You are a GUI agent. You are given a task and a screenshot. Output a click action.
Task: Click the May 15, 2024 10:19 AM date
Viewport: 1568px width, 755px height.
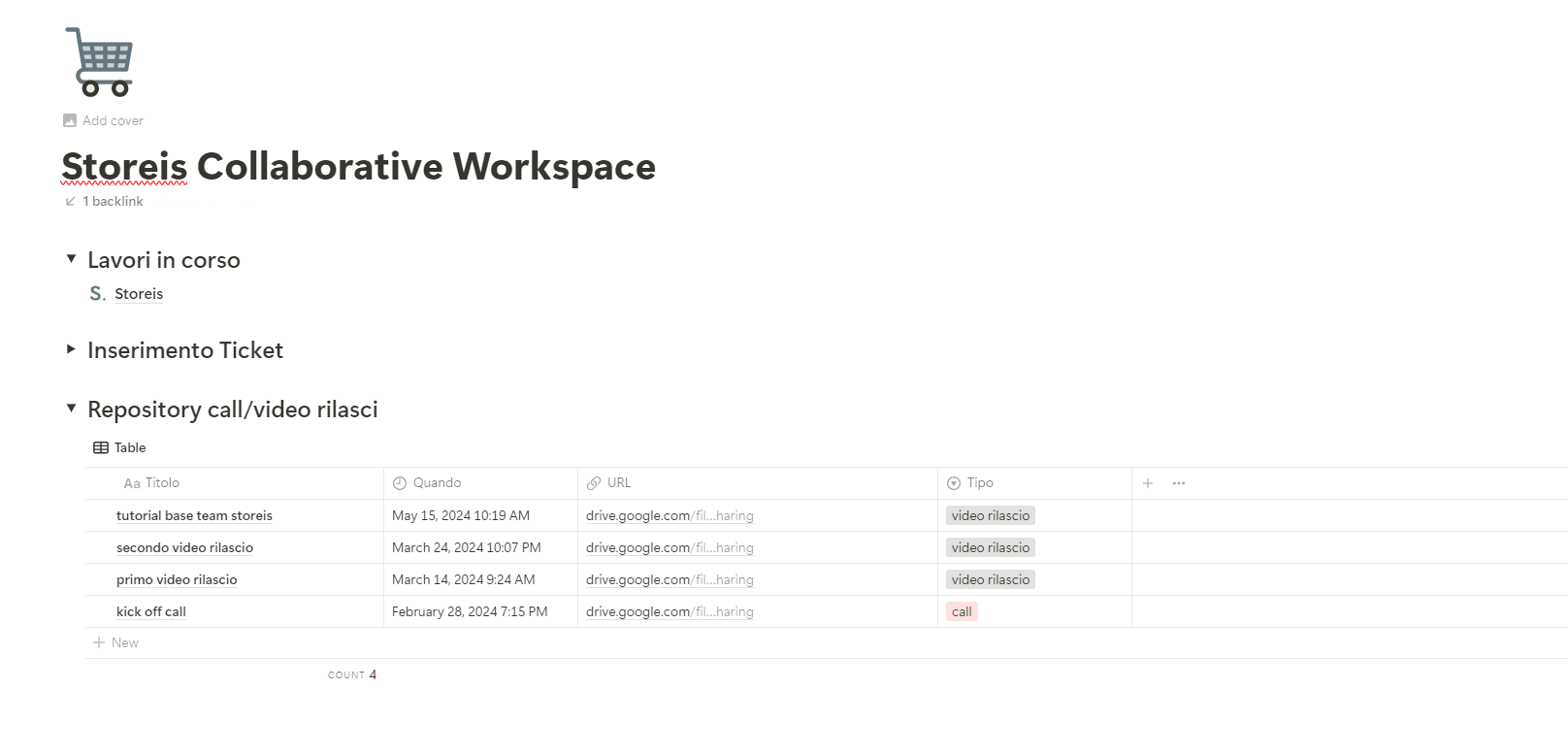[x=461, y=515]
